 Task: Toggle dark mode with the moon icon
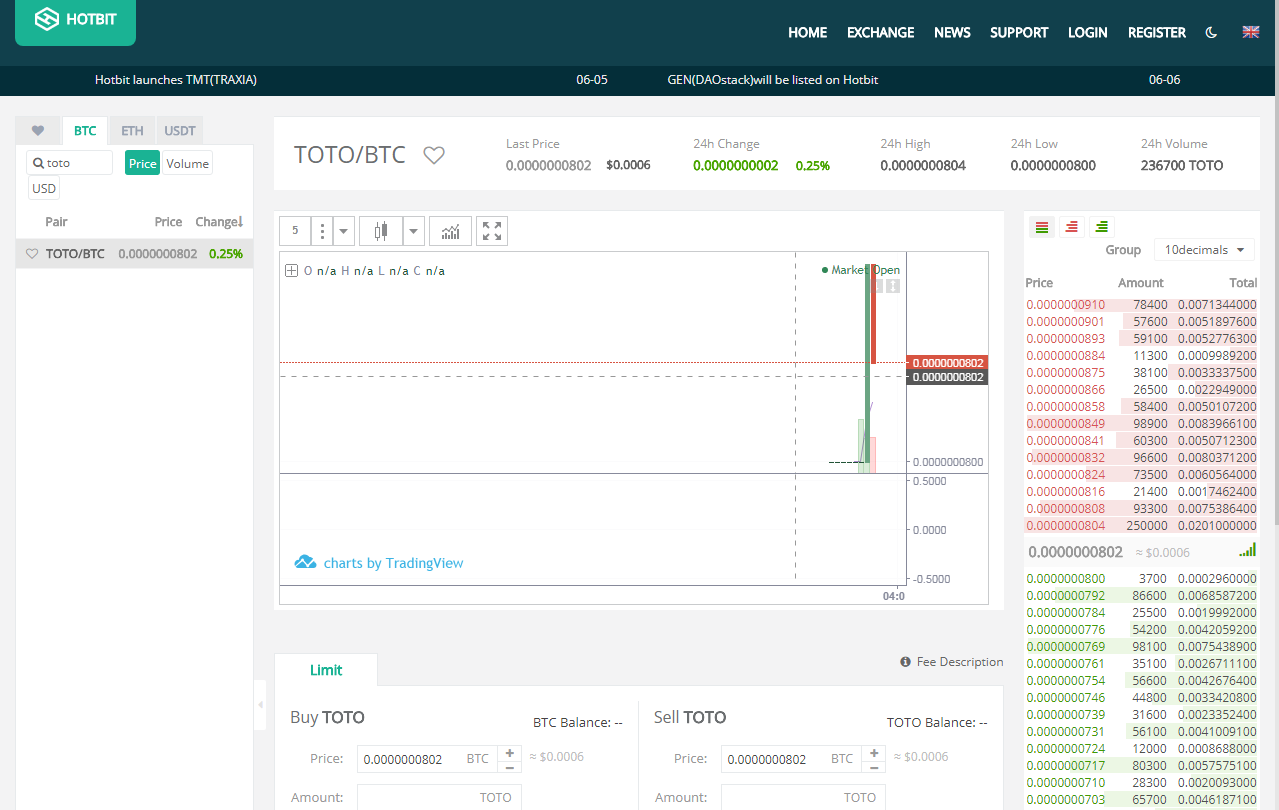click(1212, 32)
